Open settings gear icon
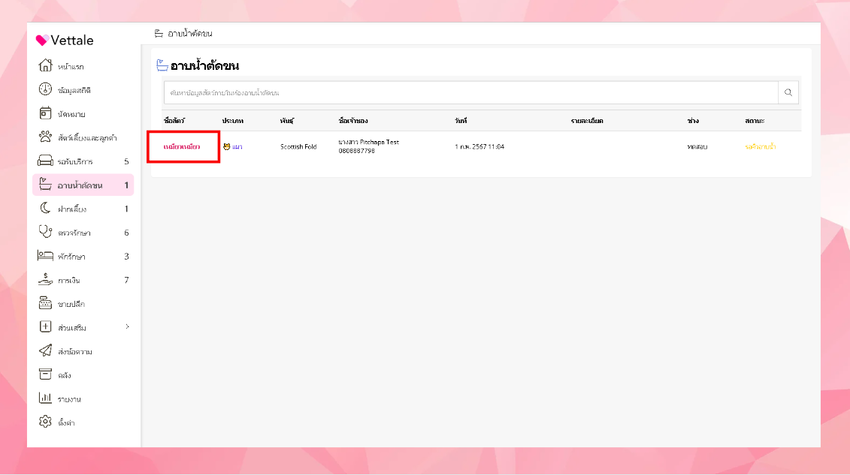Screen dimensions: 850x475 (x=46, y=422)
